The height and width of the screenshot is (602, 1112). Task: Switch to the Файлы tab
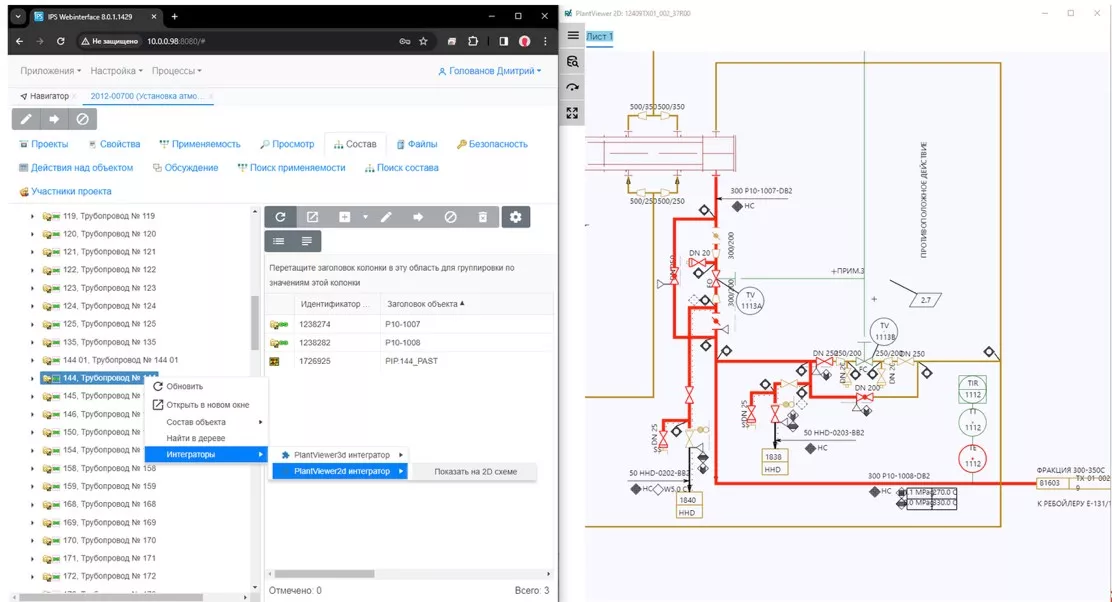pyautogui.click(x=416, y=144)
